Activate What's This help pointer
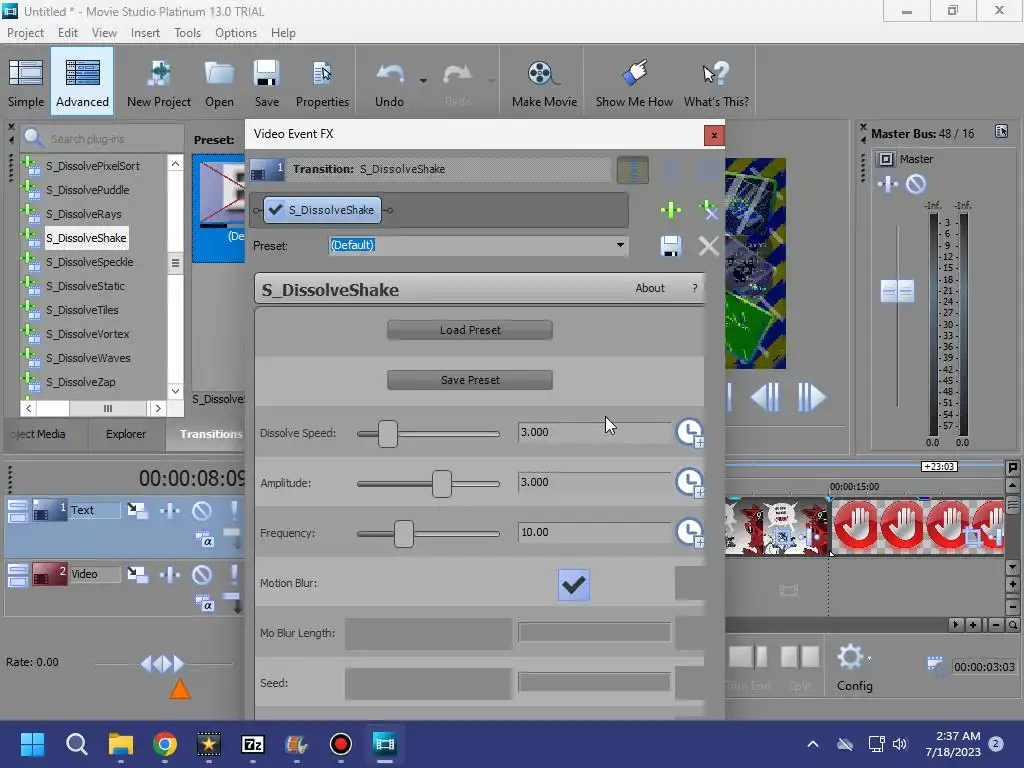This screenshot has height=768, width=1024. pyautogui.click(x=716, y=82)
